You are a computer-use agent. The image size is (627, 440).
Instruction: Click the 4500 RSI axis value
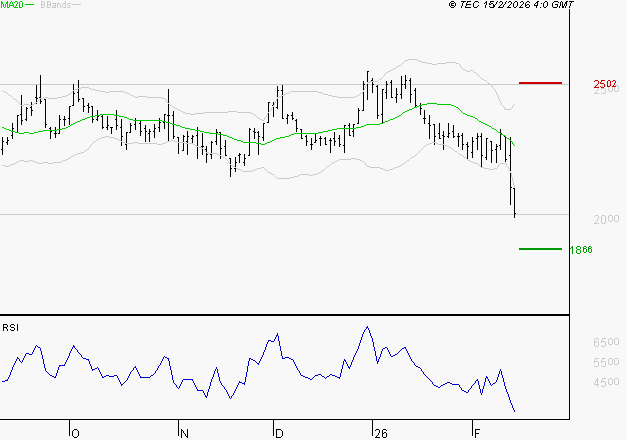[606, 382]
